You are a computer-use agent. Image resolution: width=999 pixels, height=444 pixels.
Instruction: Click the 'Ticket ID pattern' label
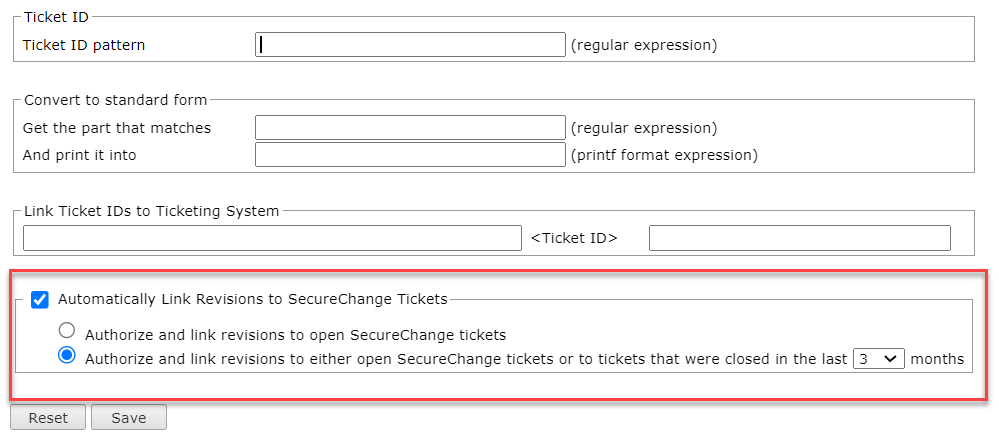[x=84, y=45]
